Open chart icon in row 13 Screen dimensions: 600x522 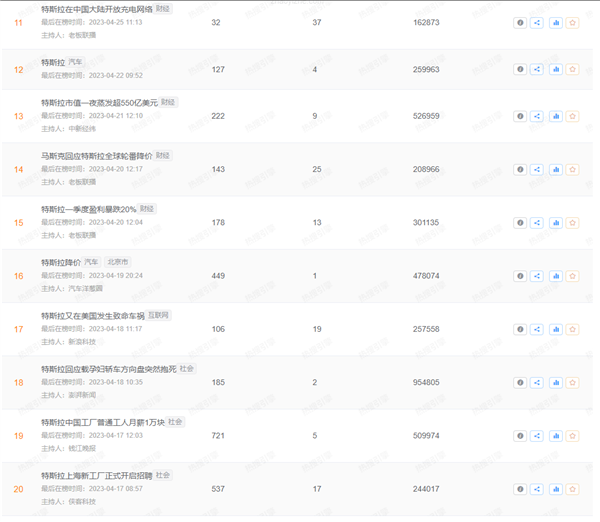[556, 116]
